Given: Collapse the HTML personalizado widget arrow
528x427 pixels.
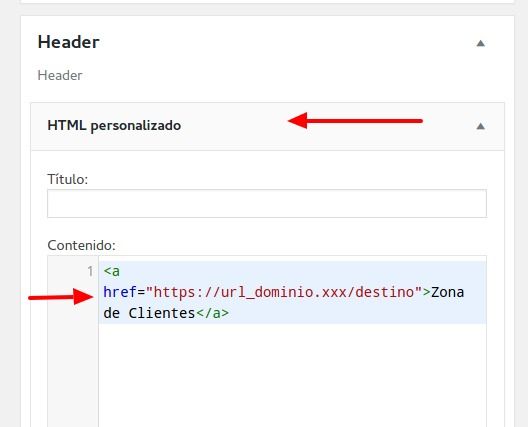Looking at the screenshot, I should tap(481, 126).
